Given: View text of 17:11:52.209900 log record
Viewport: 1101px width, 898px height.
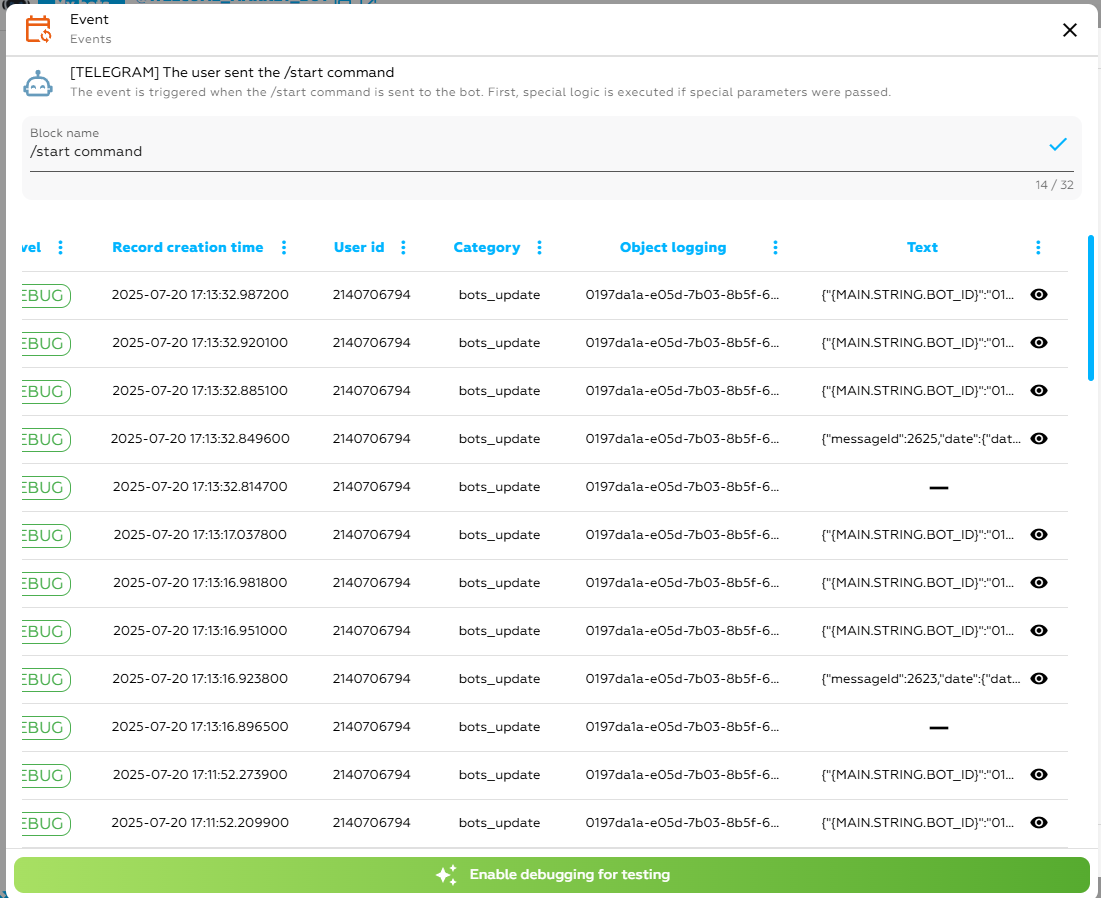Looking at the screenshot, I should (1039, 823).
